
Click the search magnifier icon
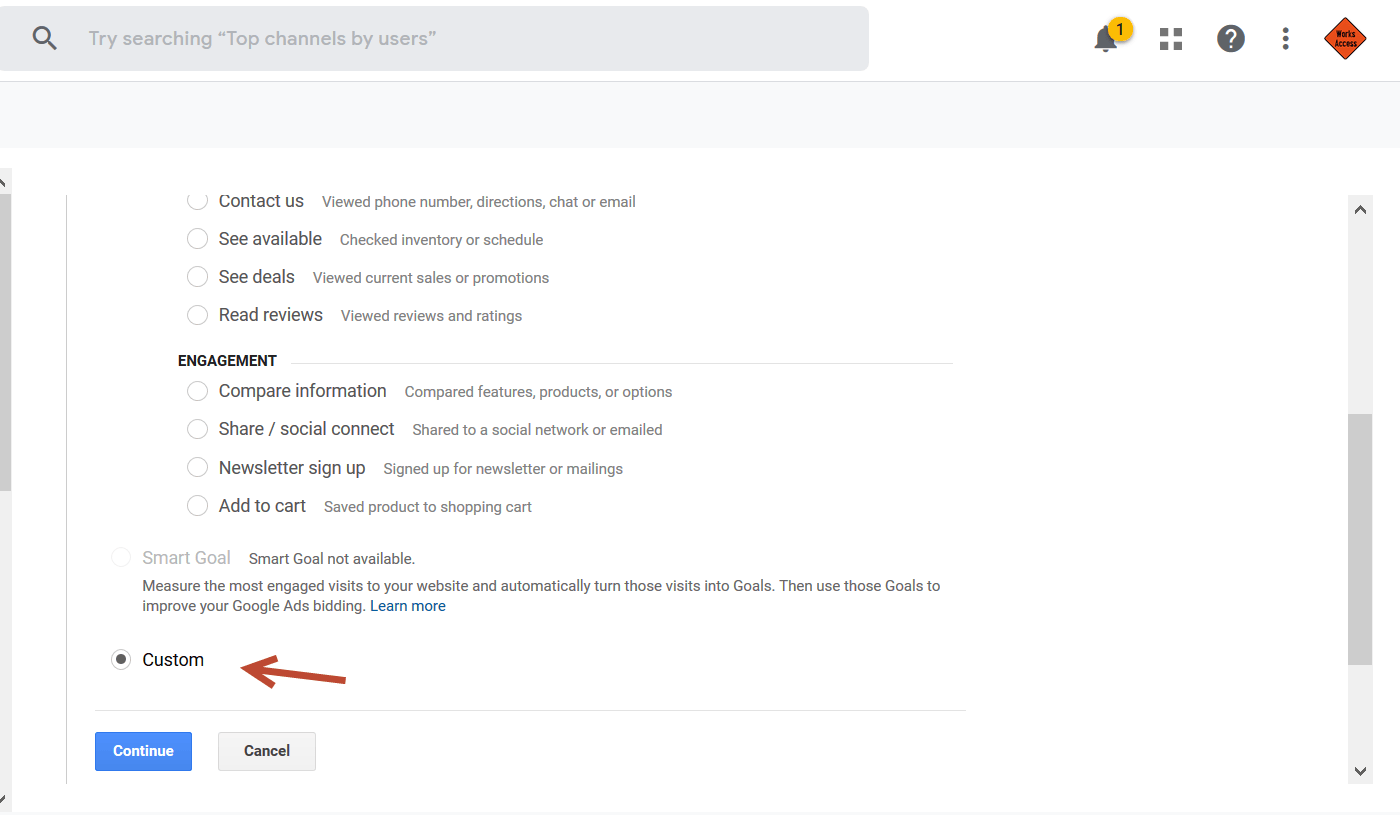45,37
